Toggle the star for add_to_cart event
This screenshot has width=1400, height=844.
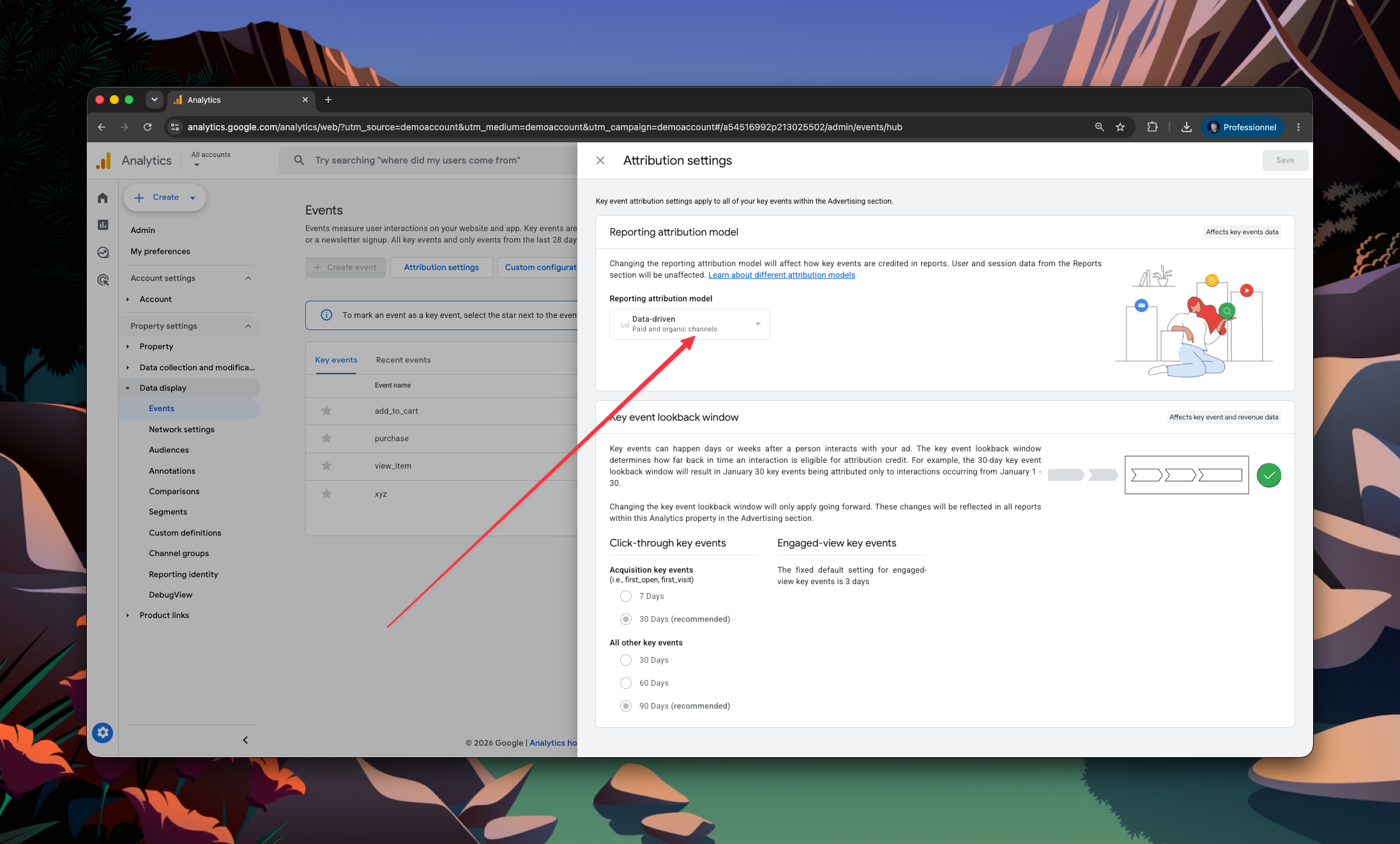coord(326,411)
